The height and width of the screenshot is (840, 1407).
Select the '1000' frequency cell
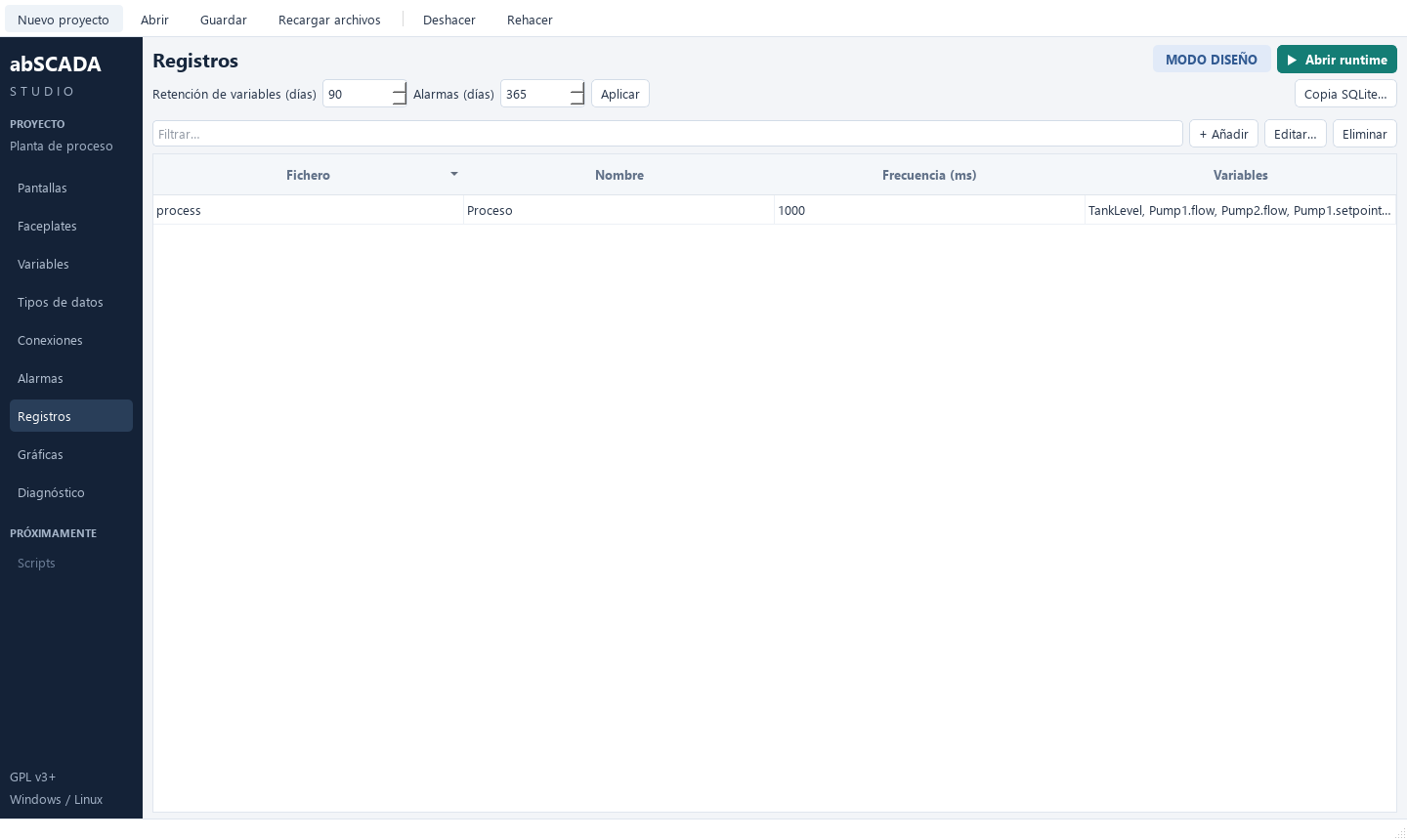[929, 210]
